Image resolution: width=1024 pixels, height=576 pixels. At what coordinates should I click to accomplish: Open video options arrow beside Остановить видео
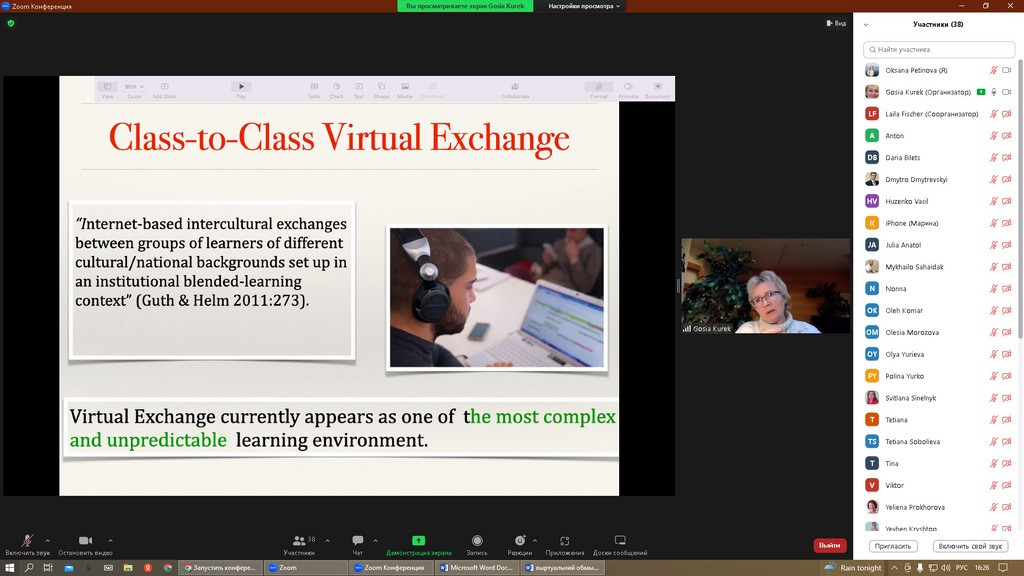[110, 541]
